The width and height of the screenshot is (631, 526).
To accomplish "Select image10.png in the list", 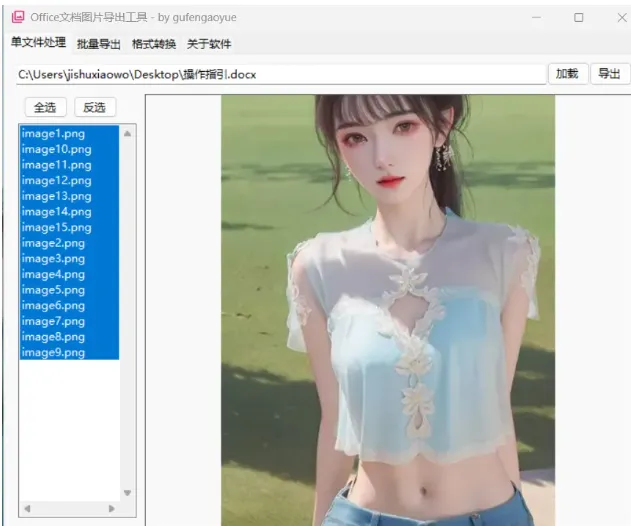I will coord(69,149).
